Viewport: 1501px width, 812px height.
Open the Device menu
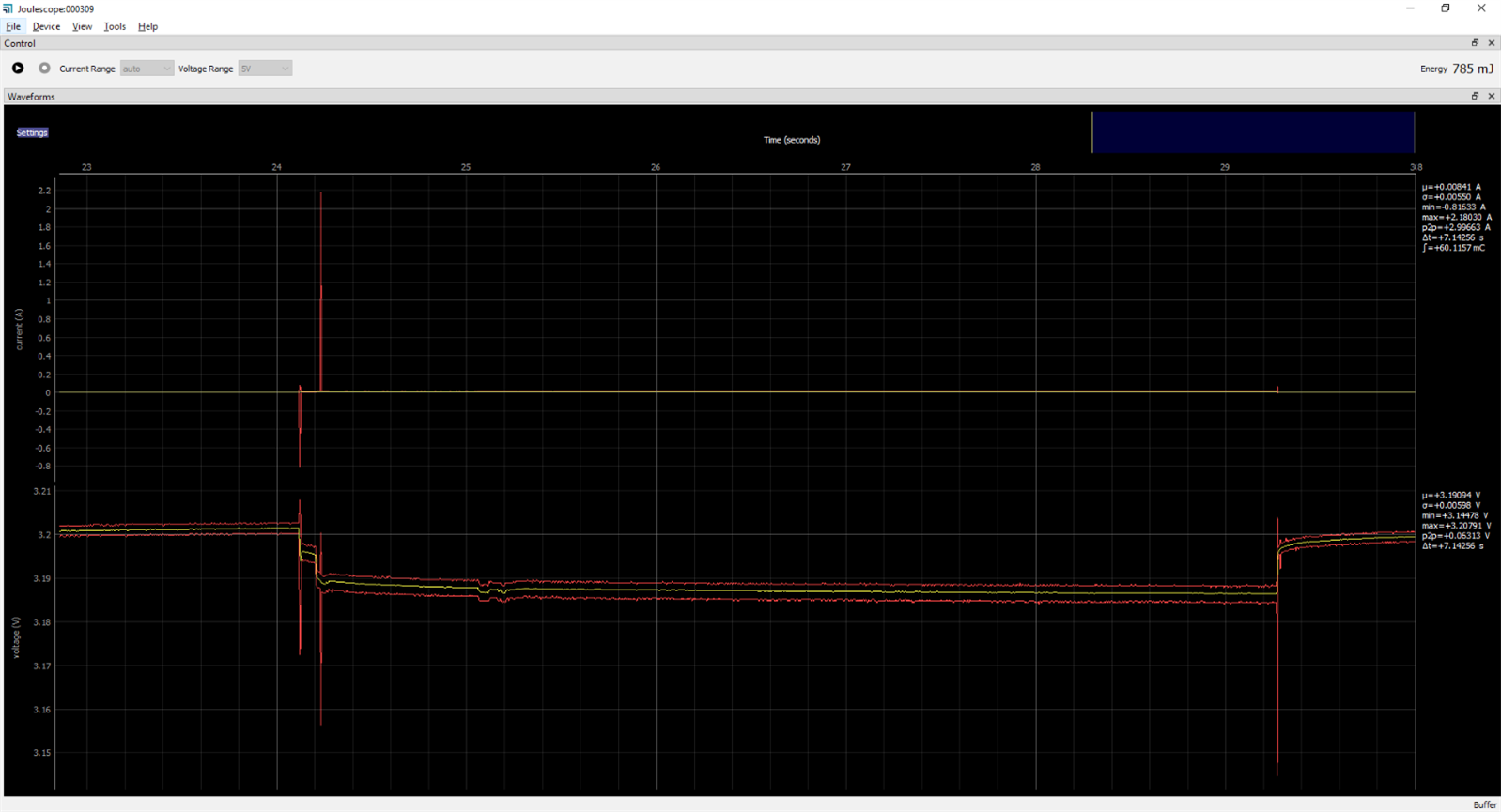point(46,26)
